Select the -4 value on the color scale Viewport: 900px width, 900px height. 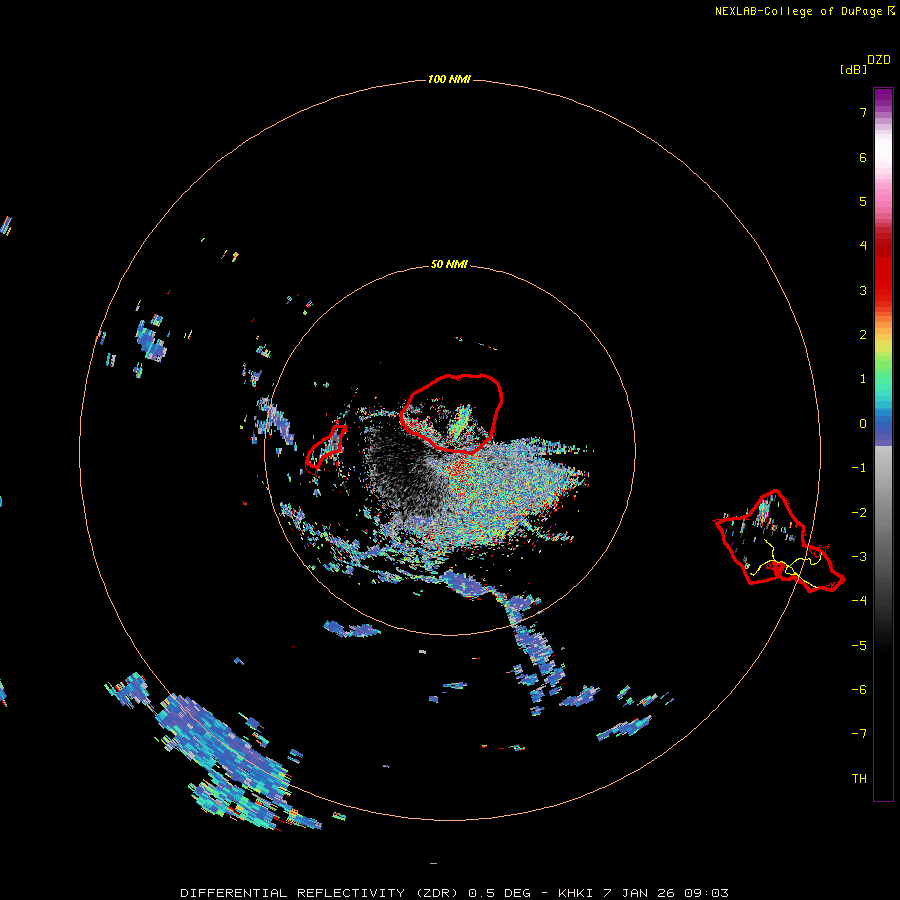tap(859, 601)
